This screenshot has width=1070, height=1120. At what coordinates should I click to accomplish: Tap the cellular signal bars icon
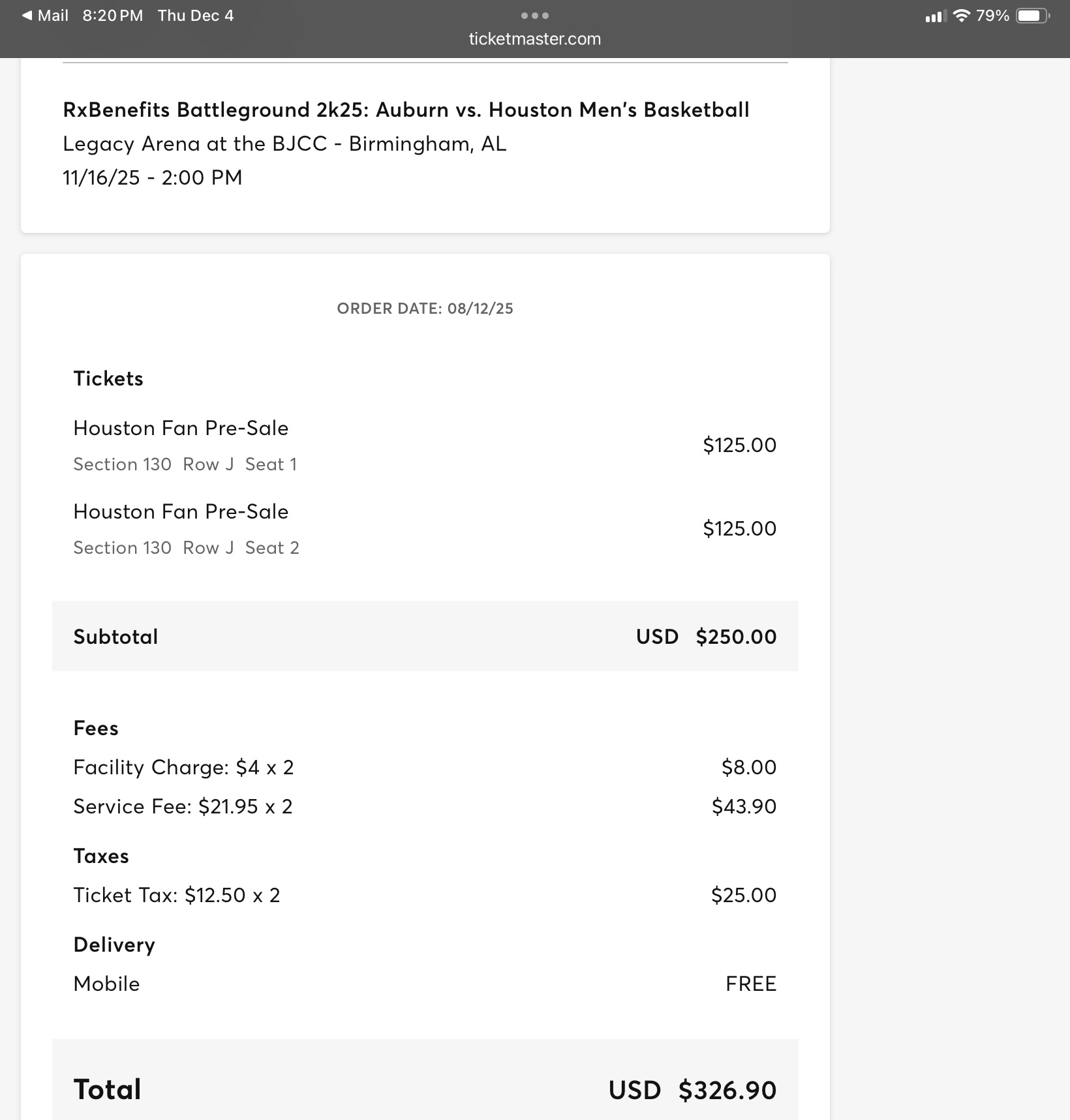pos(936,16)
